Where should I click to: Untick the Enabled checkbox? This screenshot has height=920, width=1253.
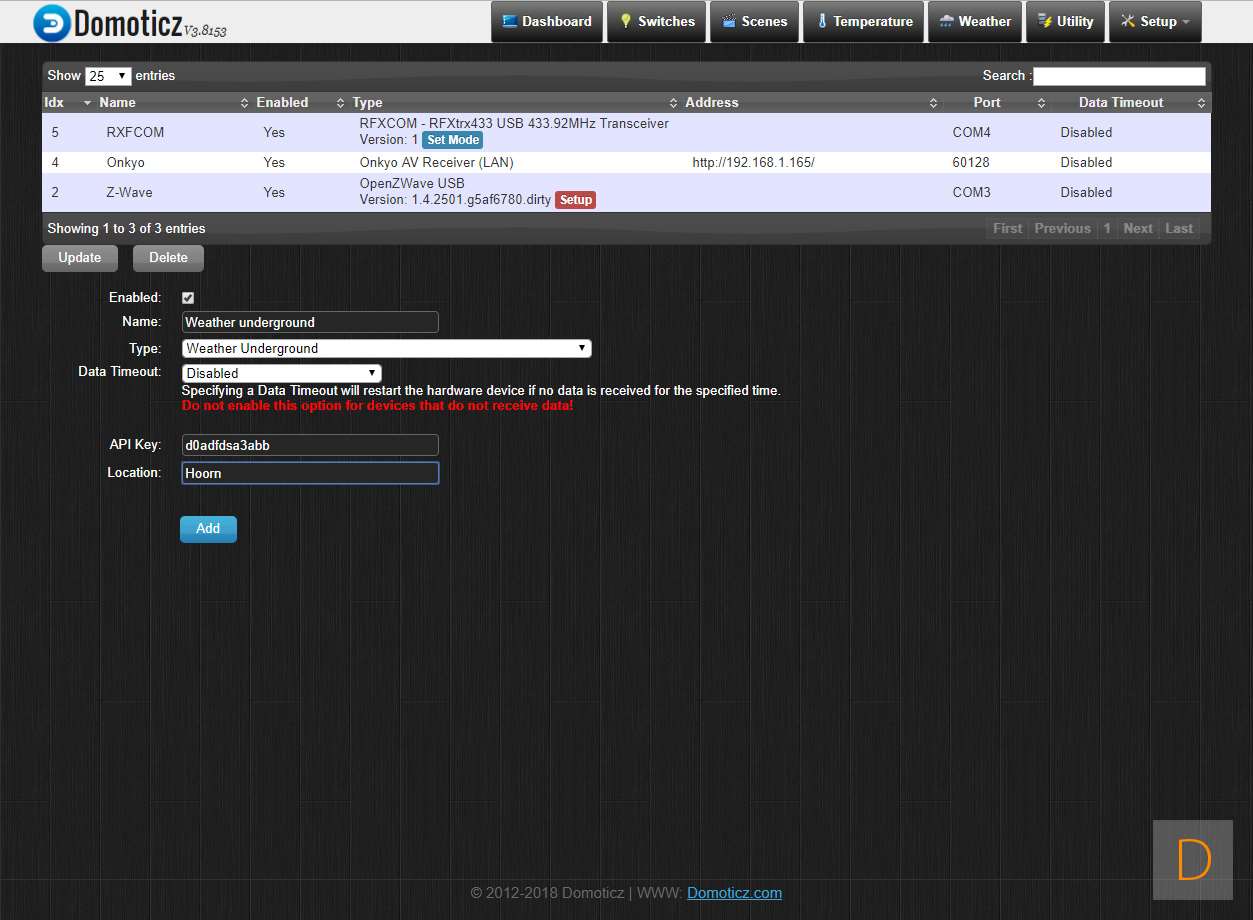(x=188, y=298)
